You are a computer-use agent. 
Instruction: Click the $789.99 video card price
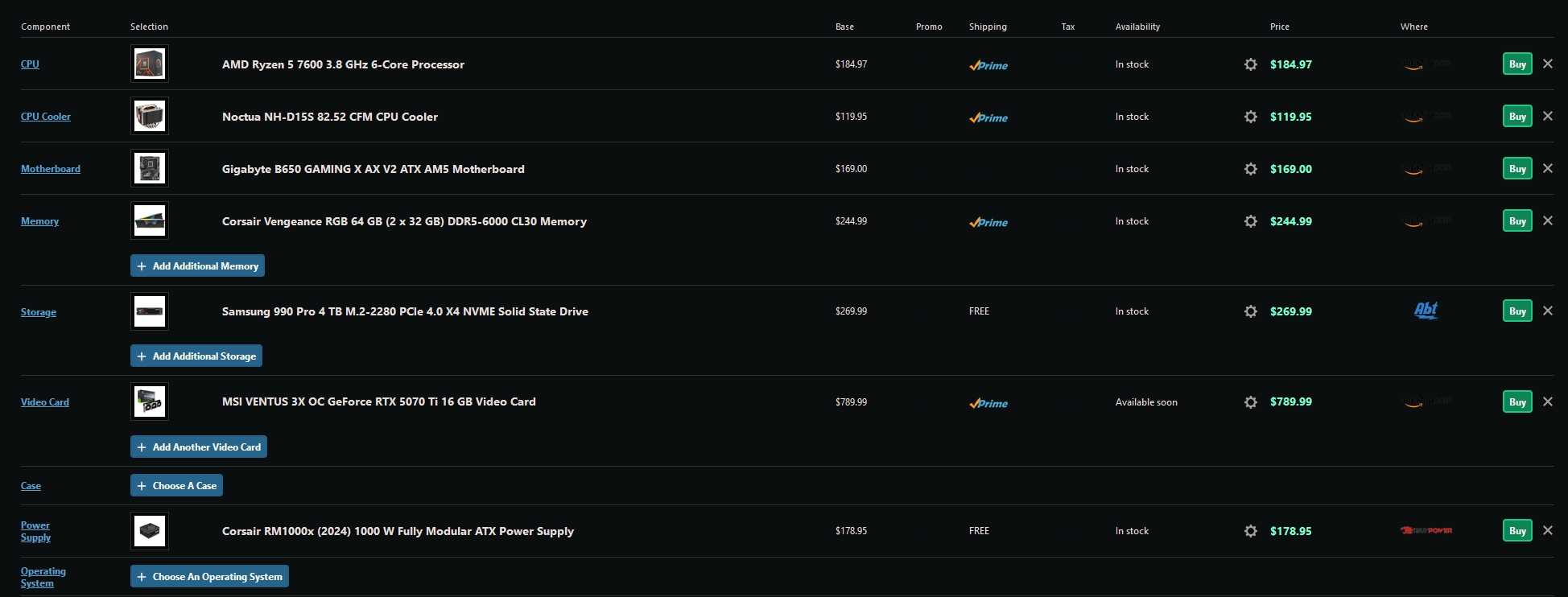1291,401
